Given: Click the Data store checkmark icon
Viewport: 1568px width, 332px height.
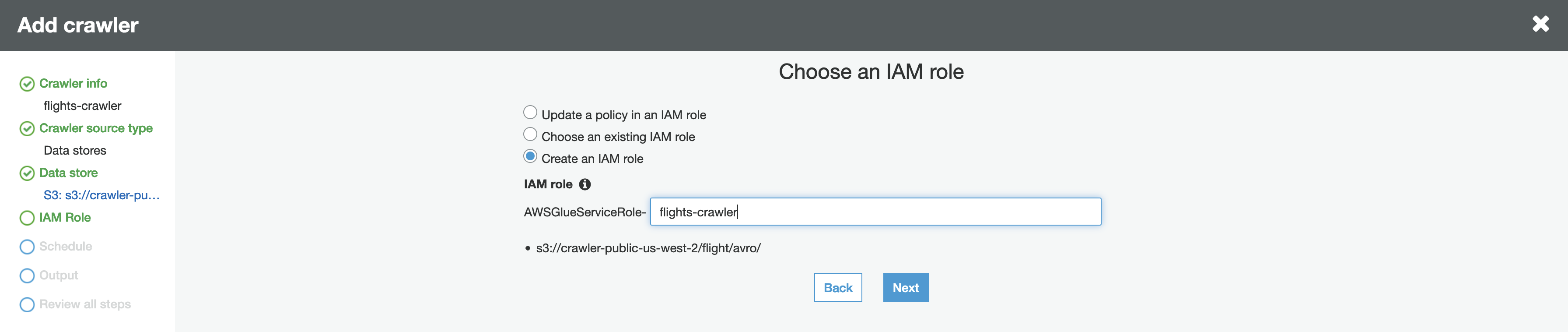Looking at the screenshot, I should click(x=27, y=173).
